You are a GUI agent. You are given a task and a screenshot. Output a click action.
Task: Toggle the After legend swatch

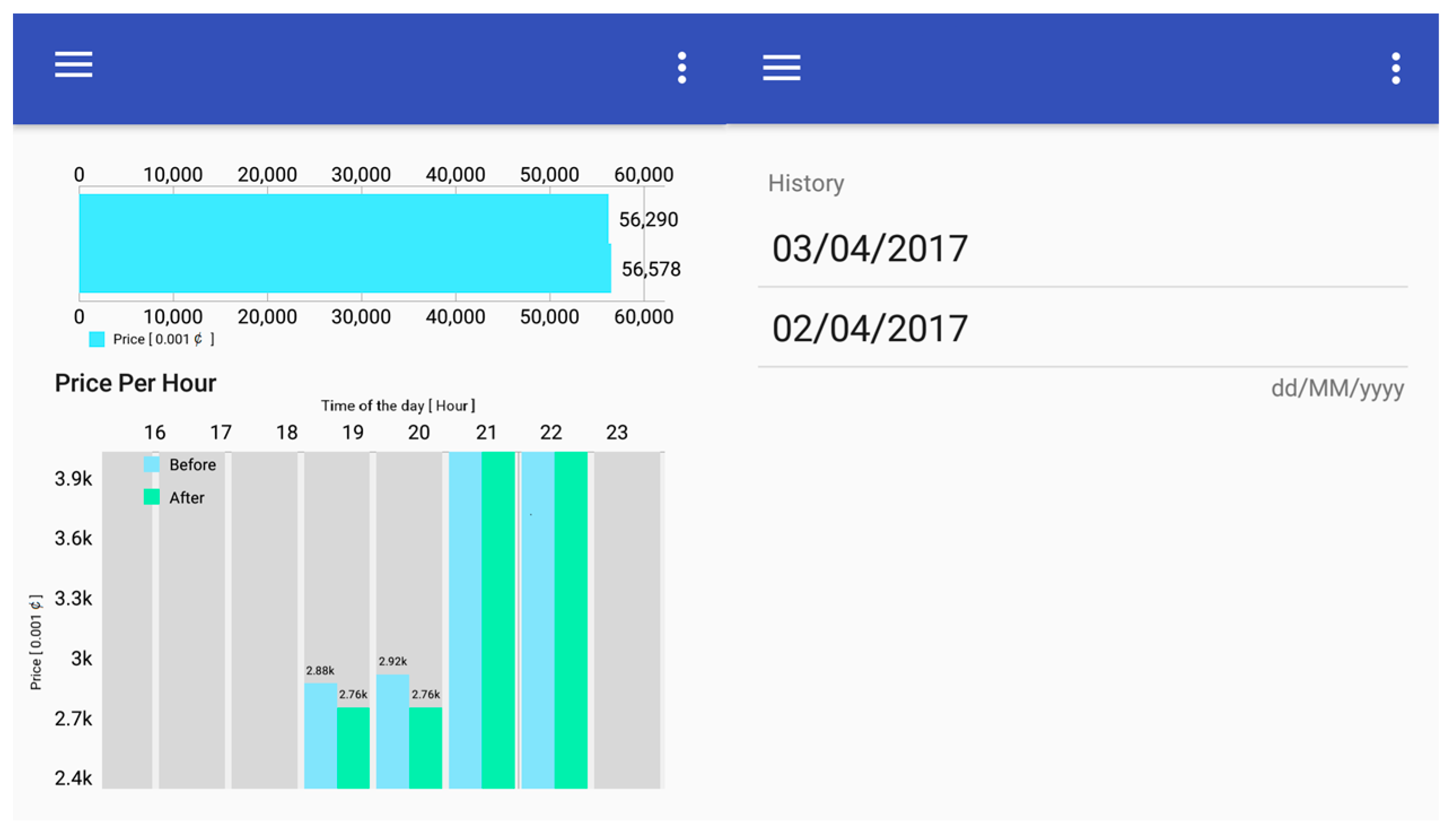tap(152, 497)
